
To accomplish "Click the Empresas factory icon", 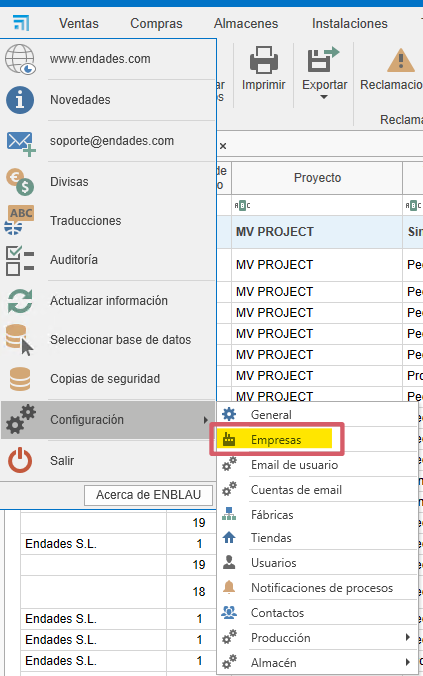I will tap(229, 439).
